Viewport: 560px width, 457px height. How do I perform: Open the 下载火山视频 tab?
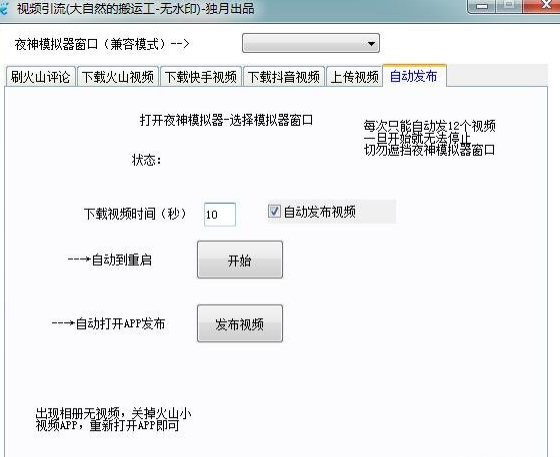[x=118, y=76]
